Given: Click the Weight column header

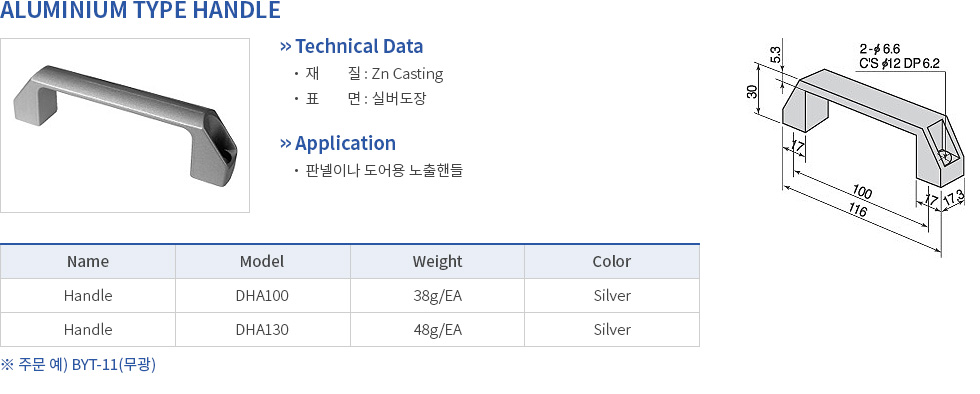Looking at the screenshot, I should coord(438,261).
